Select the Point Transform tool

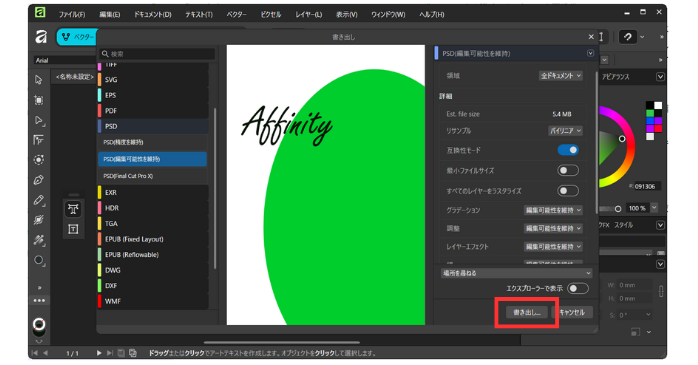[x=39, y=140]
